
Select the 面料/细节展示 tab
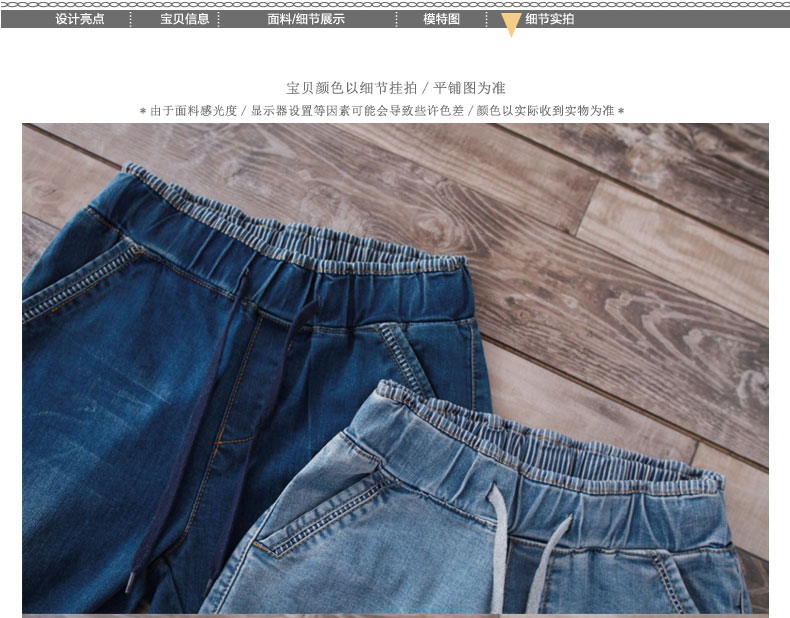pos(306,19)
